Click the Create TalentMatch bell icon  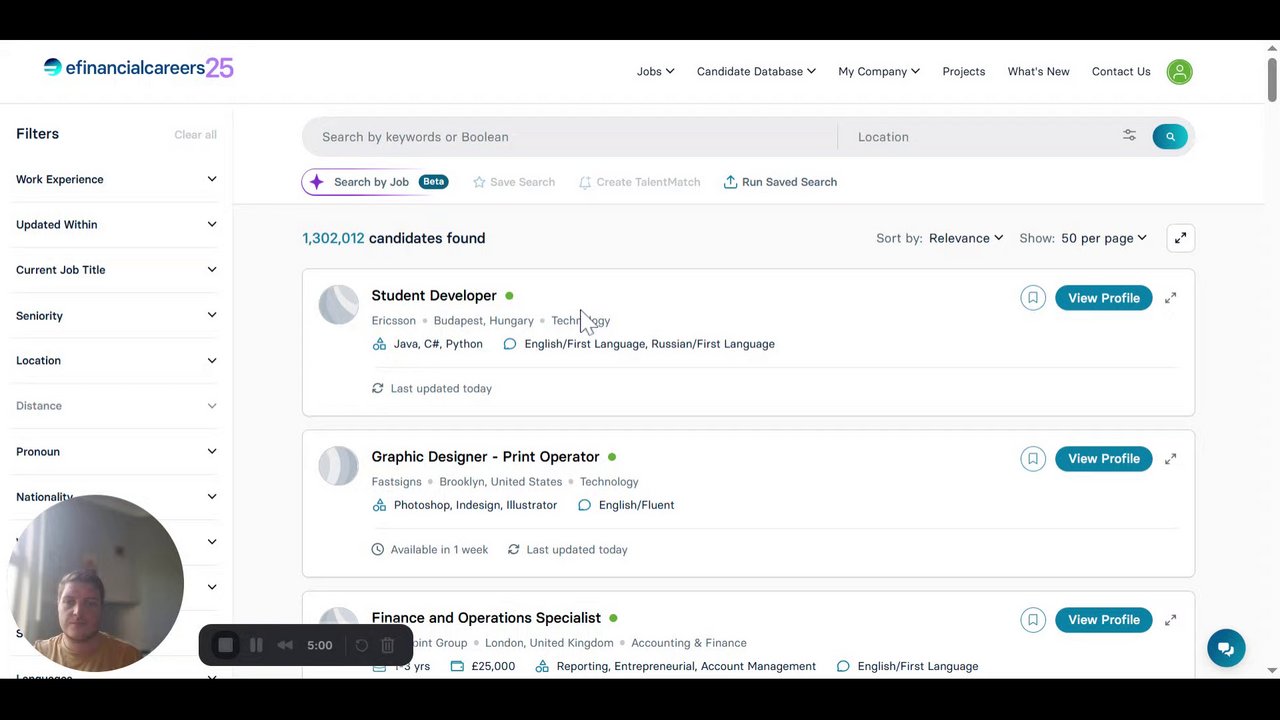[x=585, y=182]
